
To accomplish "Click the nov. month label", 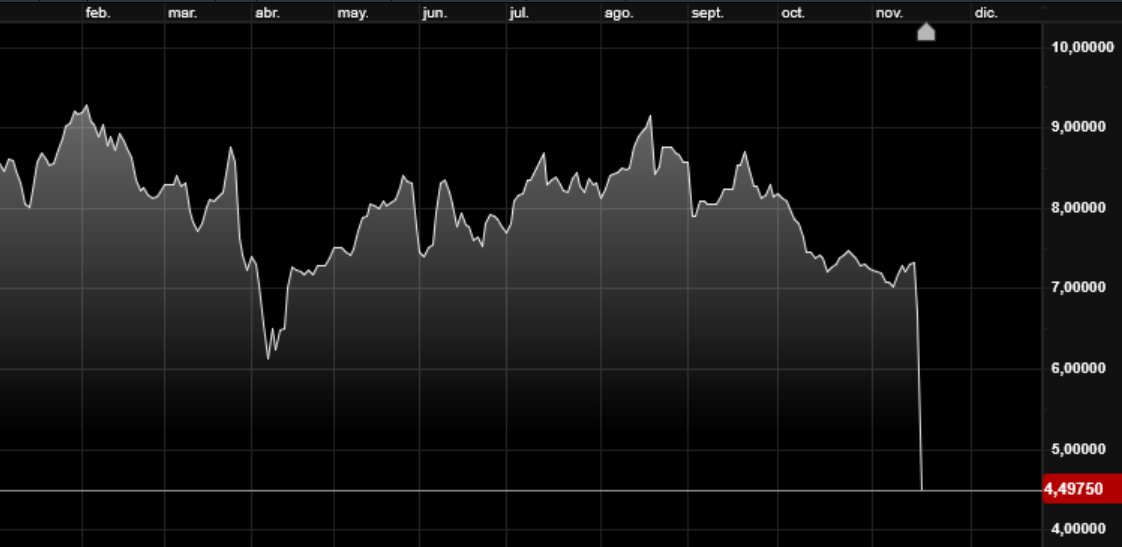I will [x=889, y=13].
